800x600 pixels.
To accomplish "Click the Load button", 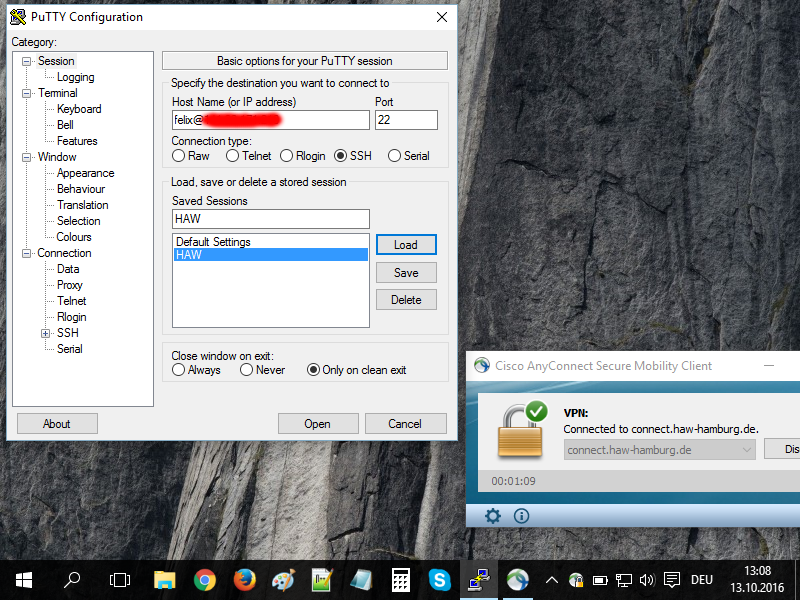I will pyautogui.click(x=405, y=245).
